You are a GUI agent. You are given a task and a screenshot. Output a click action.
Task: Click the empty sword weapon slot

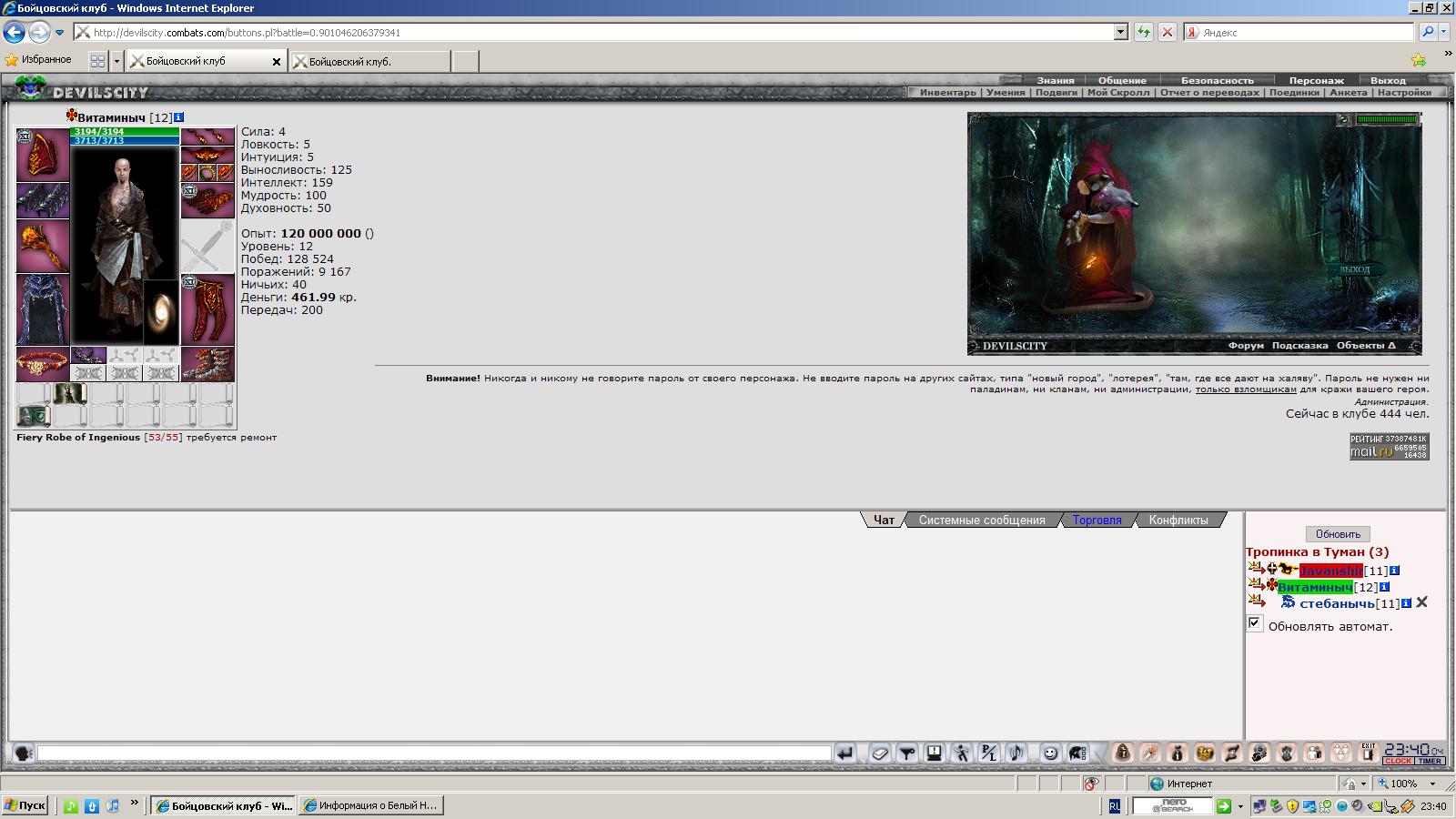tap(207, 246)
